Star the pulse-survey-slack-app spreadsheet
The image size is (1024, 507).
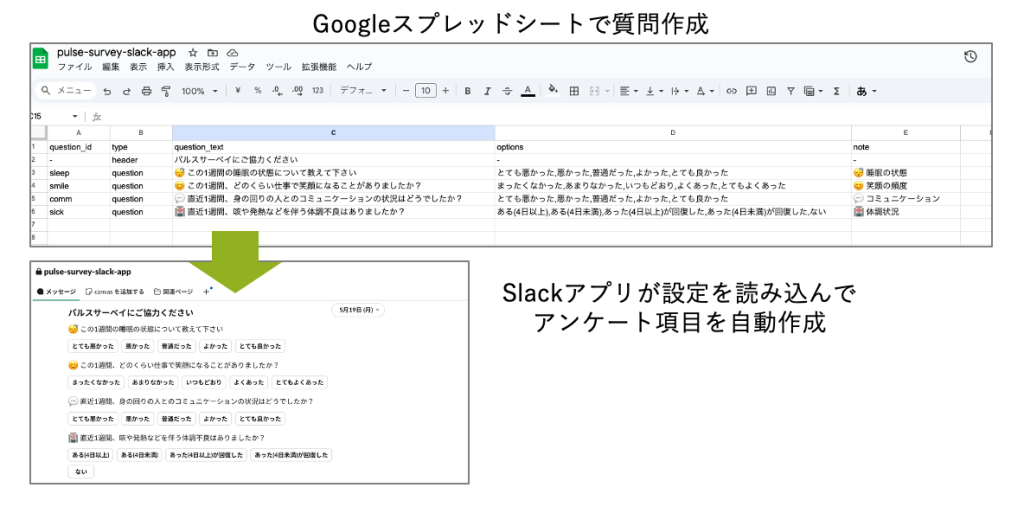[x=193, y=53]
